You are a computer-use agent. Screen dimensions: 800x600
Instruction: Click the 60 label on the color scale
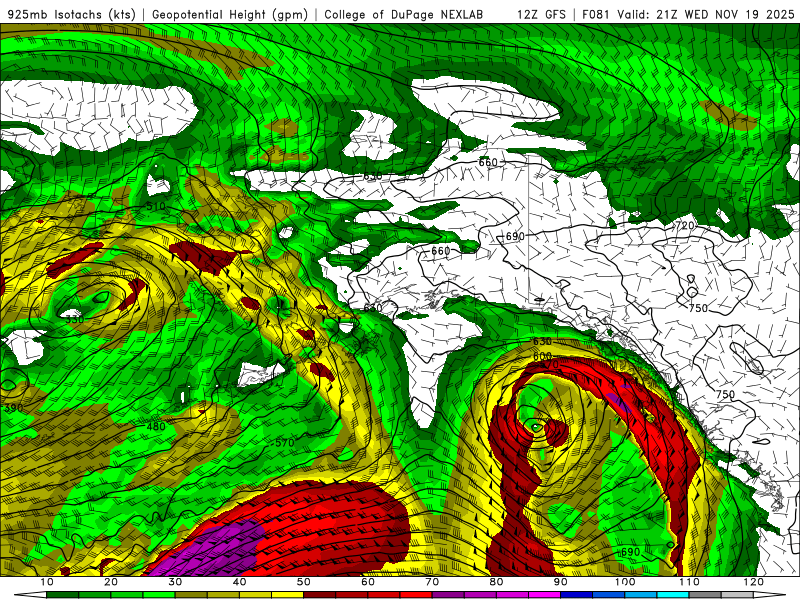click(x=368, y=582)
